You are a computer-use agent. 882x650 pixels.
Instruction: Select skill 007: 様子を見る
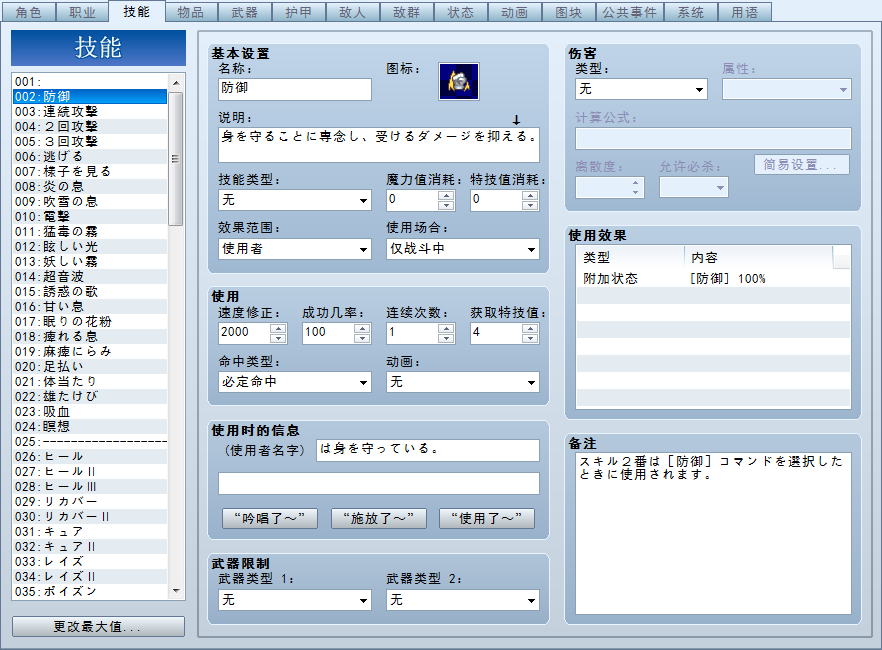[90, 171]
